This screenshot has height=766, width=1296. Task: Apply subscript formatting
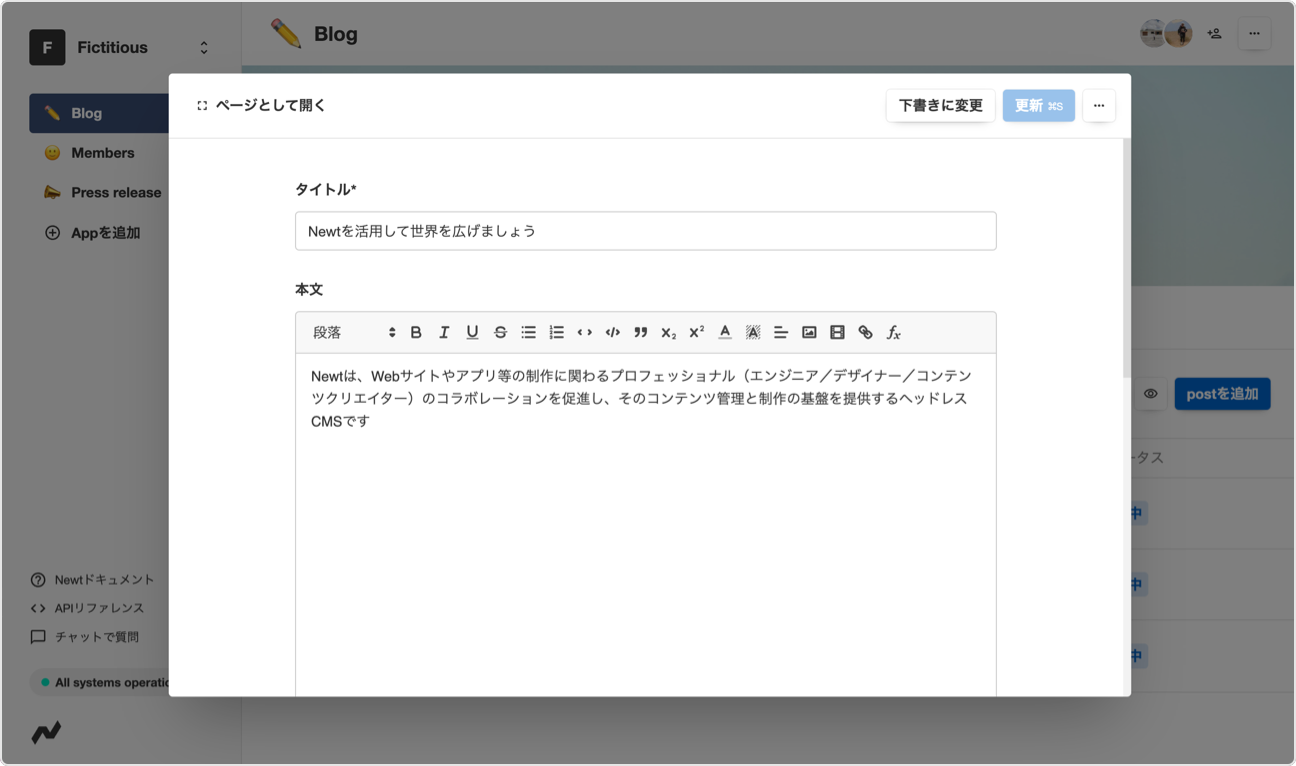[669, 333]
